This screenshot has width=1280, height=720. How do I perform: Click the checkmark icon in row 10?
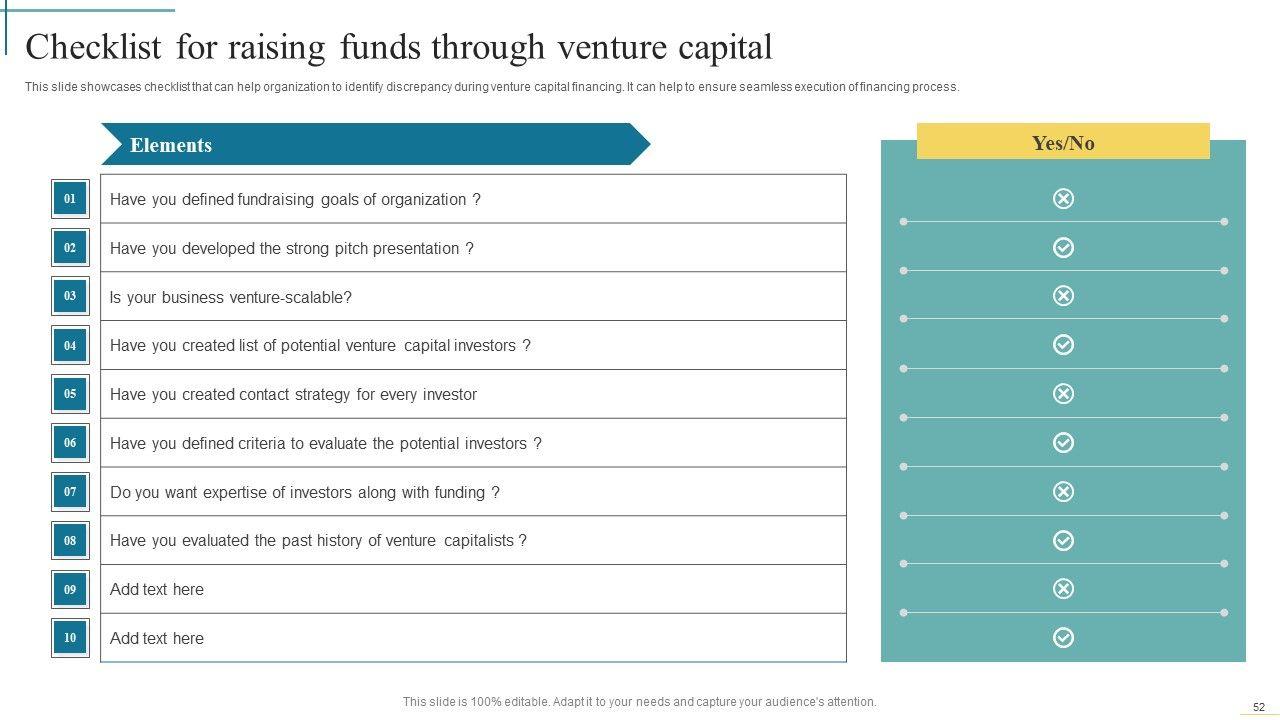pos(1063,637)
